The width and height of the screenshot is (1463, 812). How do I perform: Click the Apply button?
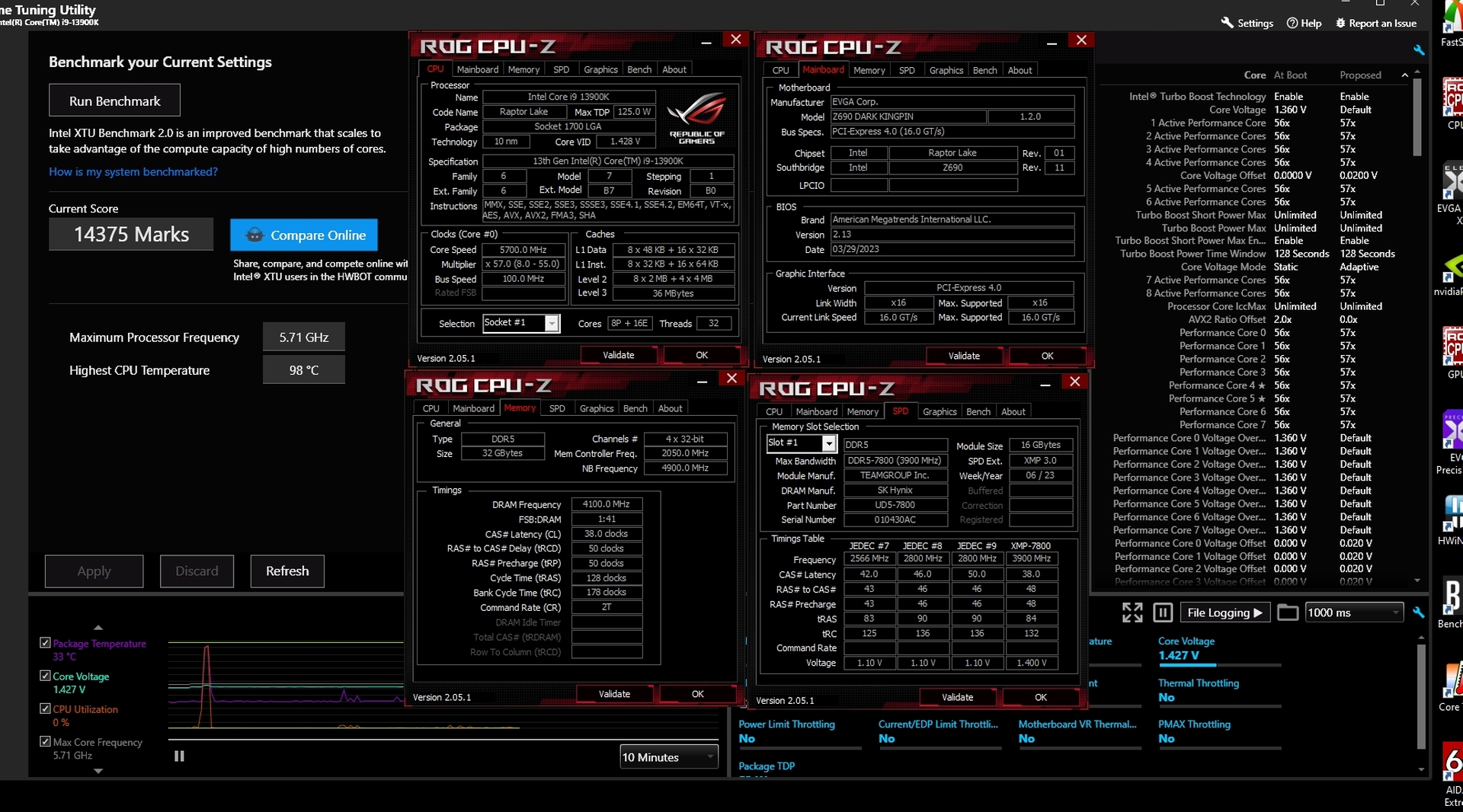[94, 571]
